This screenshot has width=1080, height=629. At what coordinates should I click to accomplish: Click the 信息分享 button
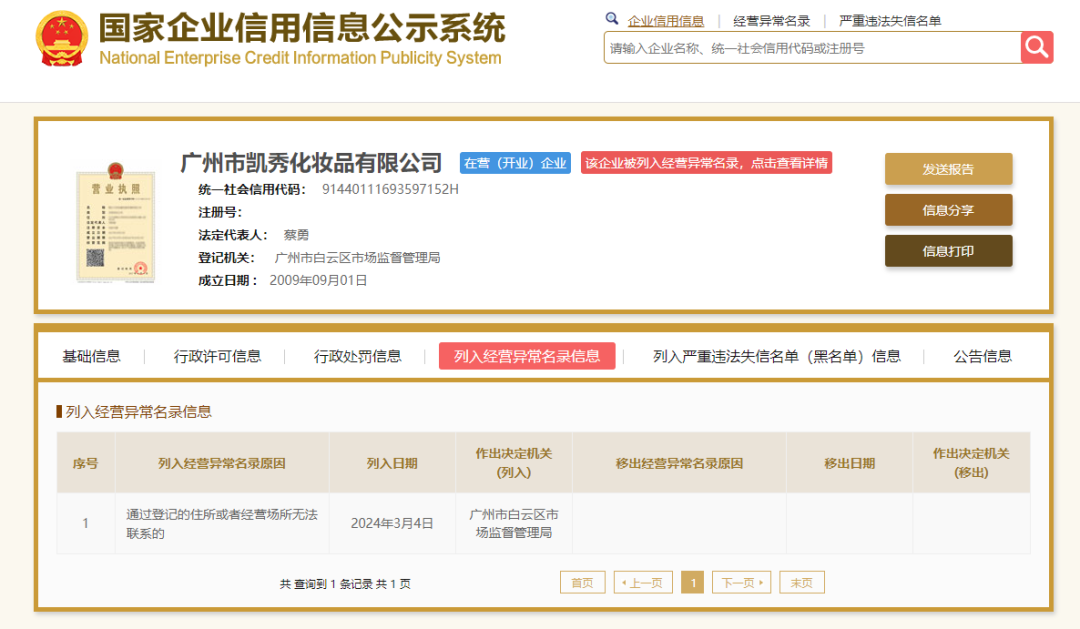coord(948,210)
